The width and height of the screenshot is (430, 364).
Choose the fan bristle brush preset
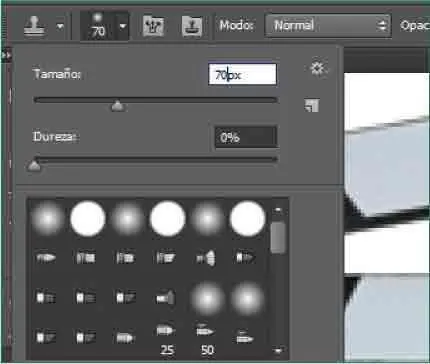pos(206,258)
